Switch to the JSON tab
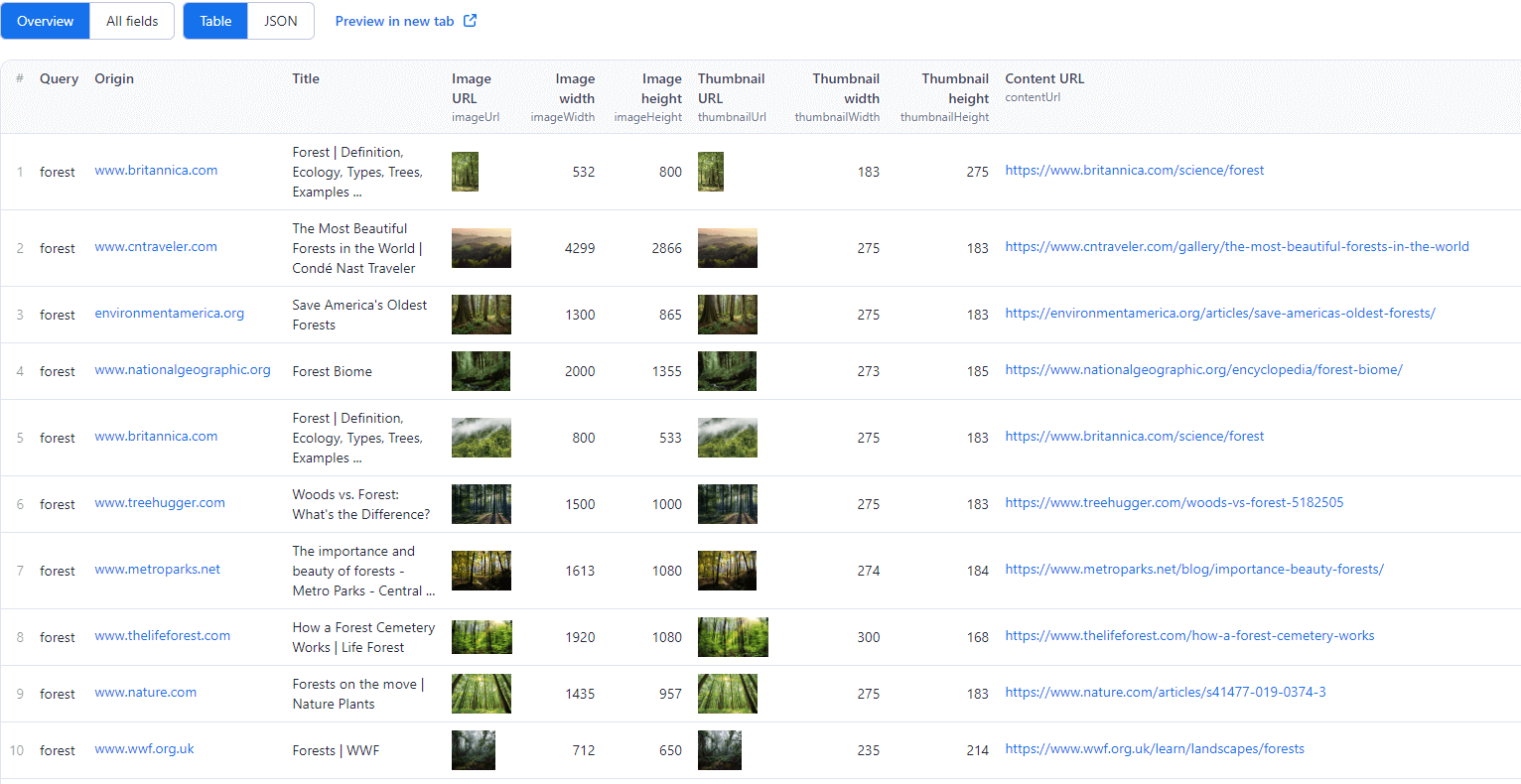 (x=280, y=20)
